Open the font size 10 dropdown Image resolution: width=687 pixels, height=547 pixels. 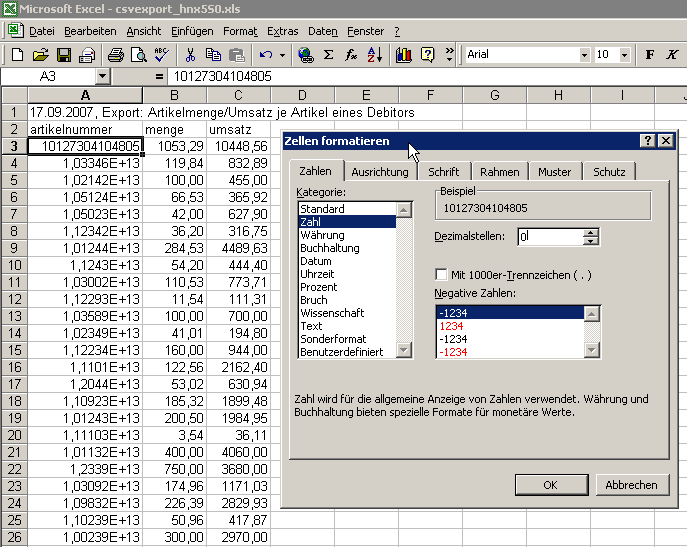pyautogui.click(x=625, y=55)
